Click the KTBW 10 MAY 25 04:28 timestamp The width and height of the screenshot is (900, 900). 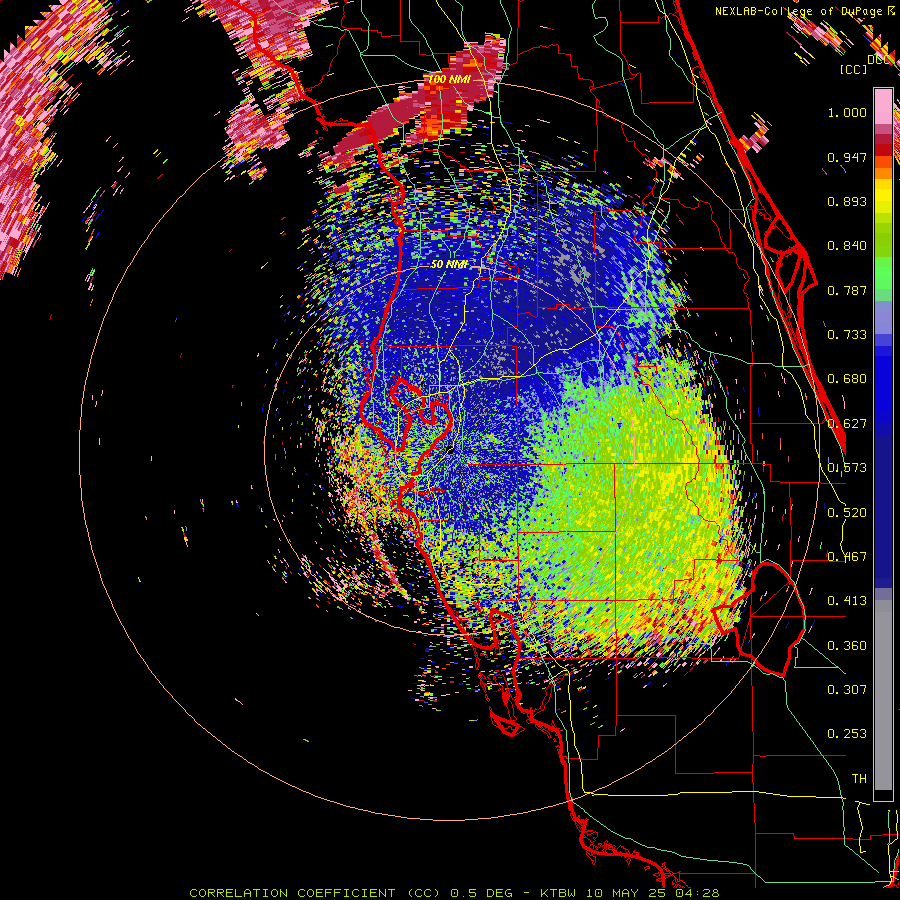click(630, 893)
